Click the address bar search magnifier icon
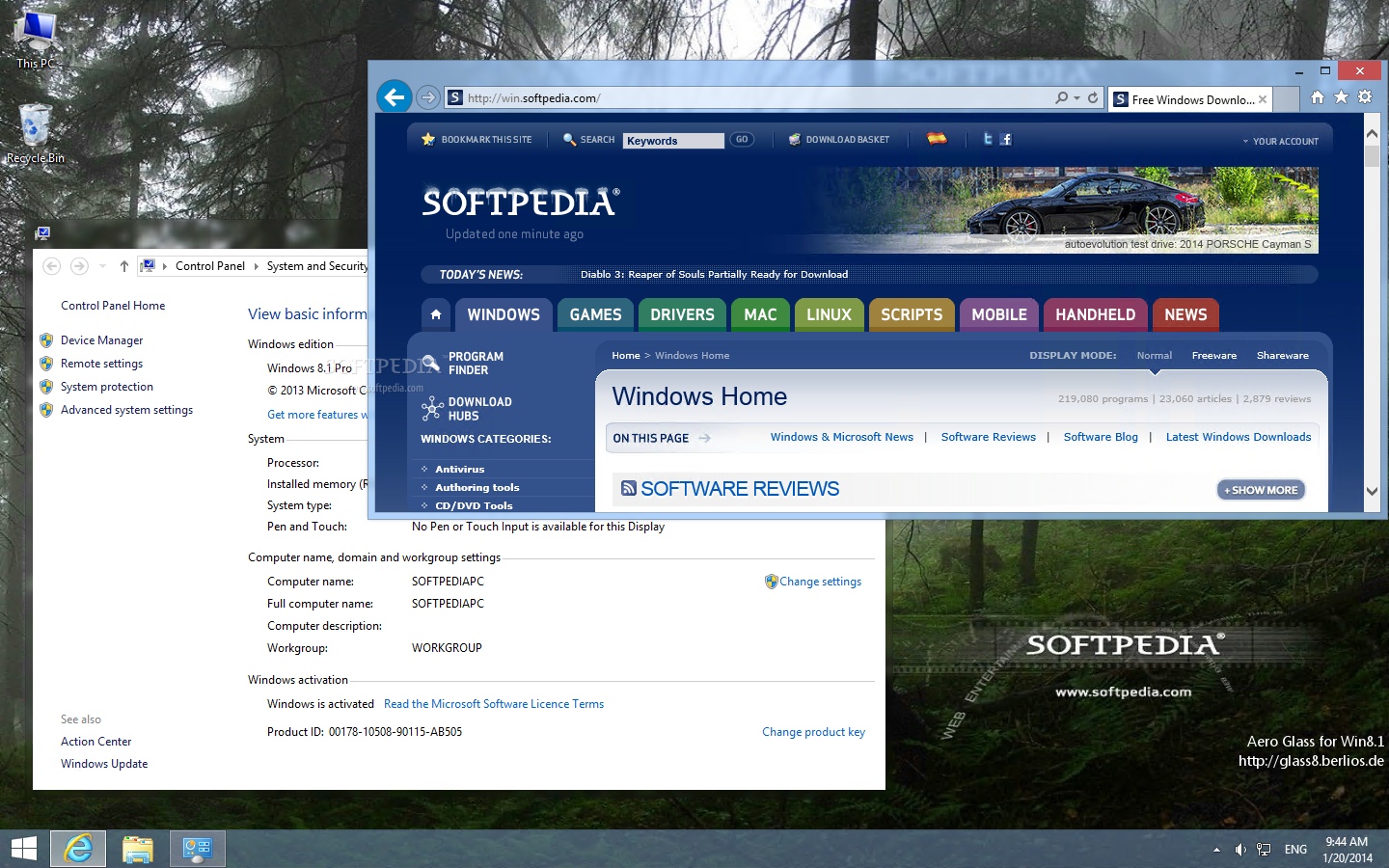This screenshot has width=1389, height=868. pos(1062,97)
